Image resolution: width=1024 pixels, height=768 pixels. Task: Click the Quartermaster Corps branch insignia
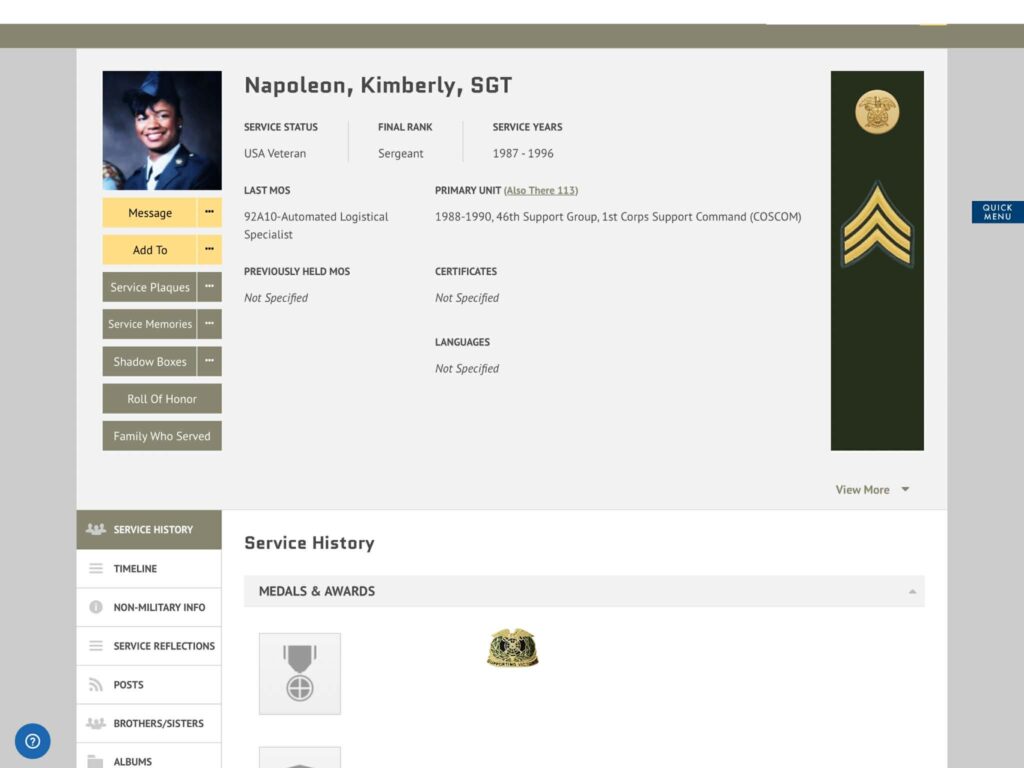click(x=877, y=111)
